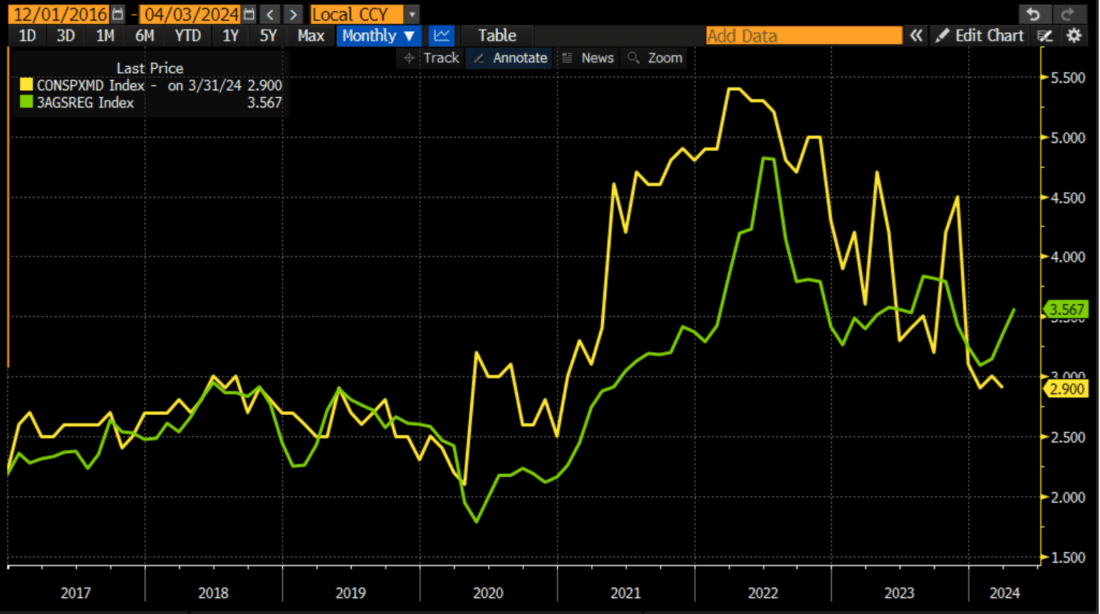The width and height of the screenshot is (1100, 614).
Task: Click the Add Data field
Action: pyautogui.click(x=803, y=35)
